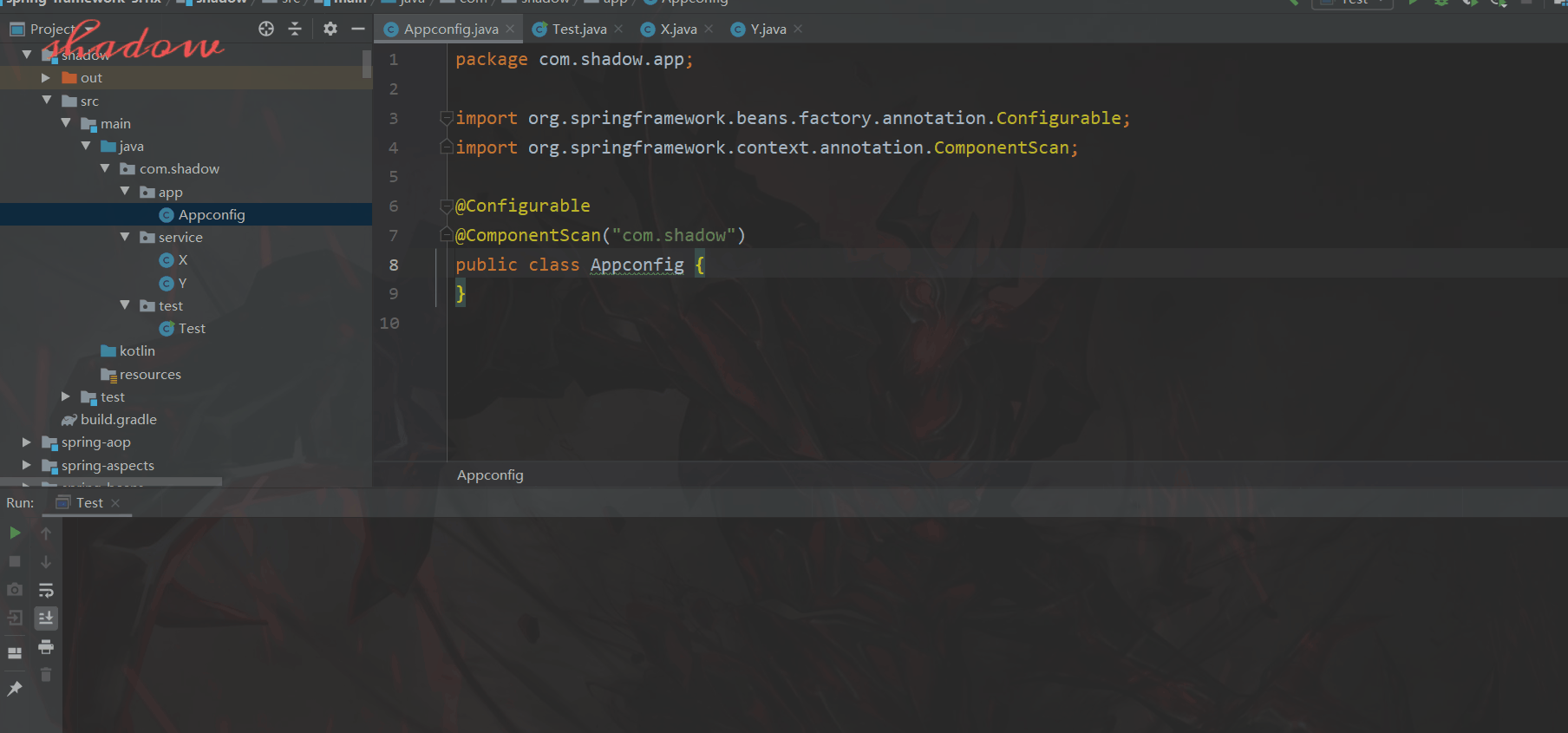Viewport: 1568px width, 733px height.
Task: Click the exit icon in Run panel
Action: coord(15,618)
